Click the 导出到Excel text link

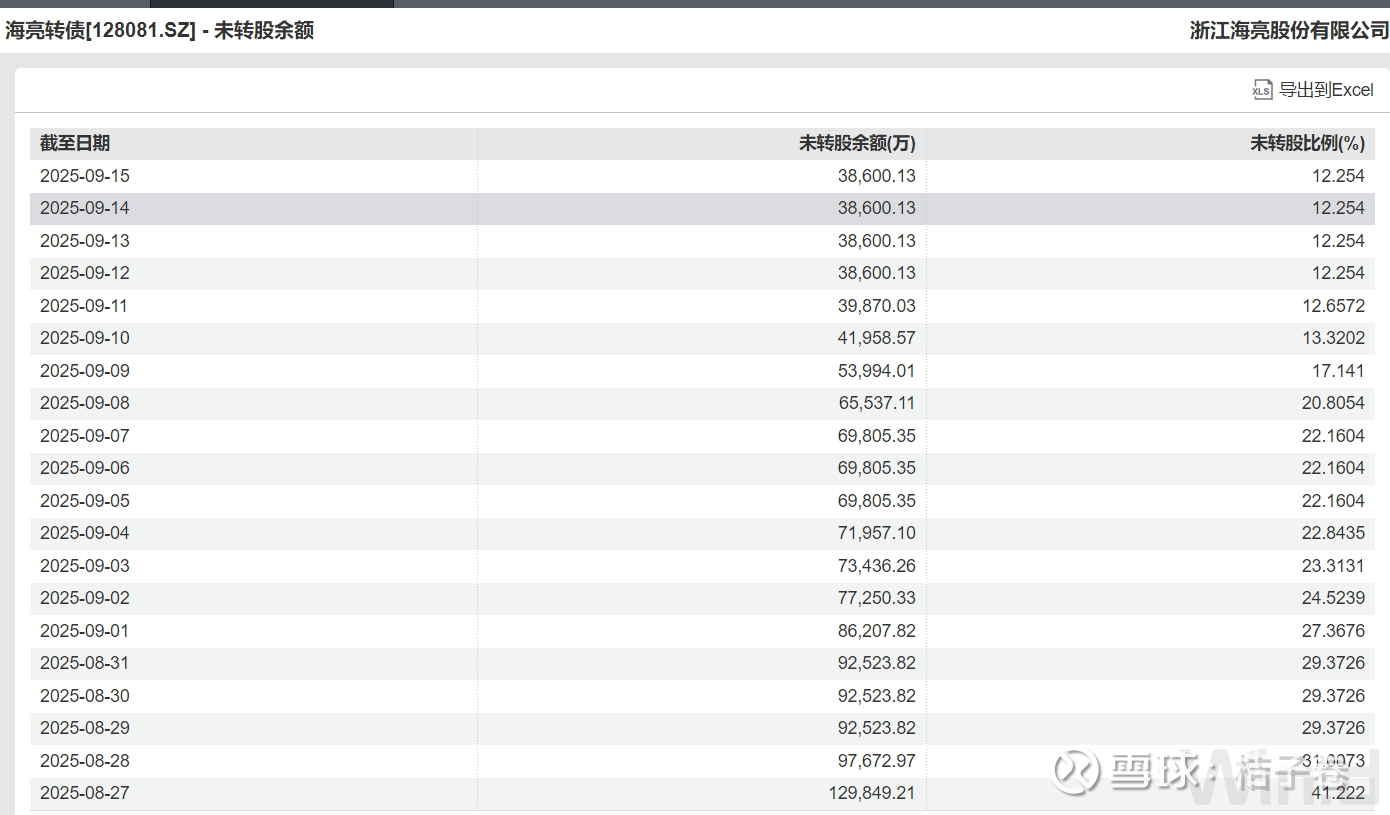pos(1326,90)
